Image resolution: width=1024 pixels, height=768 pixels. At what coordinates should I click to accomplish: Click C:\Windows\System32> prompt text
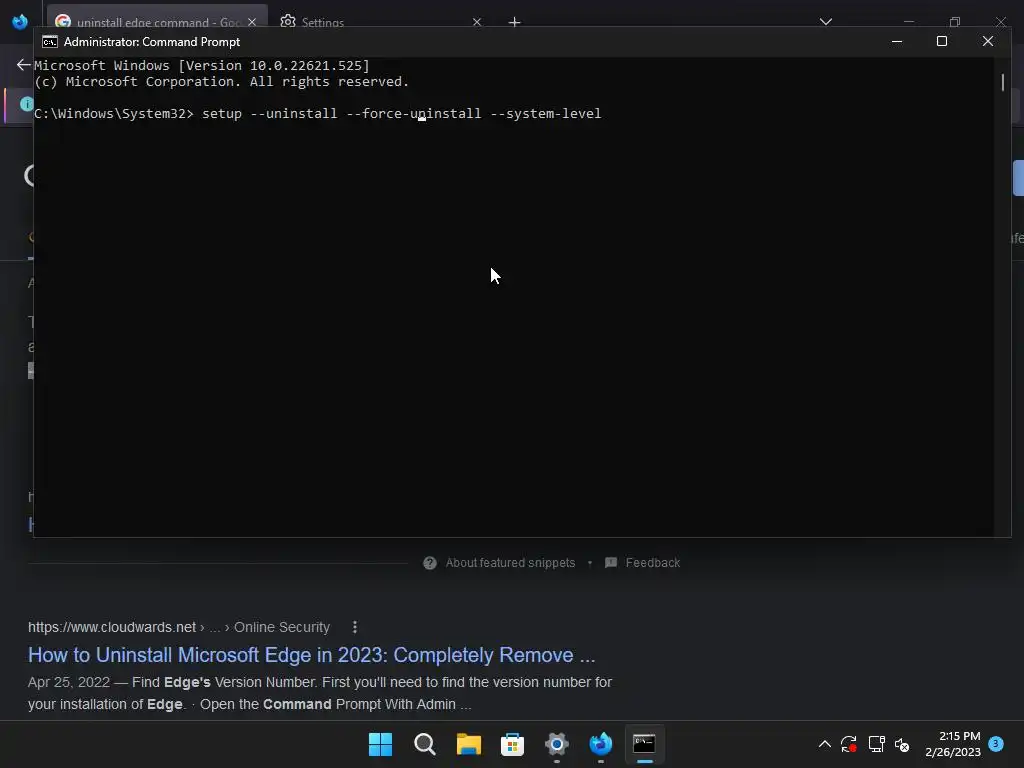pyautogui.click(x=114, y=114)
